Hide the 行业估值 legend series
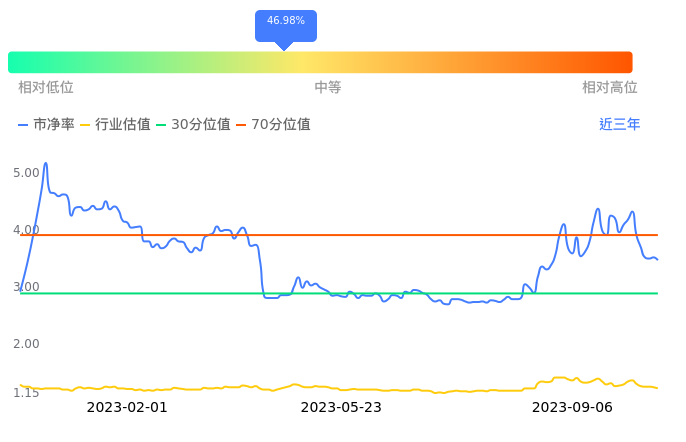 click(115, 125)
